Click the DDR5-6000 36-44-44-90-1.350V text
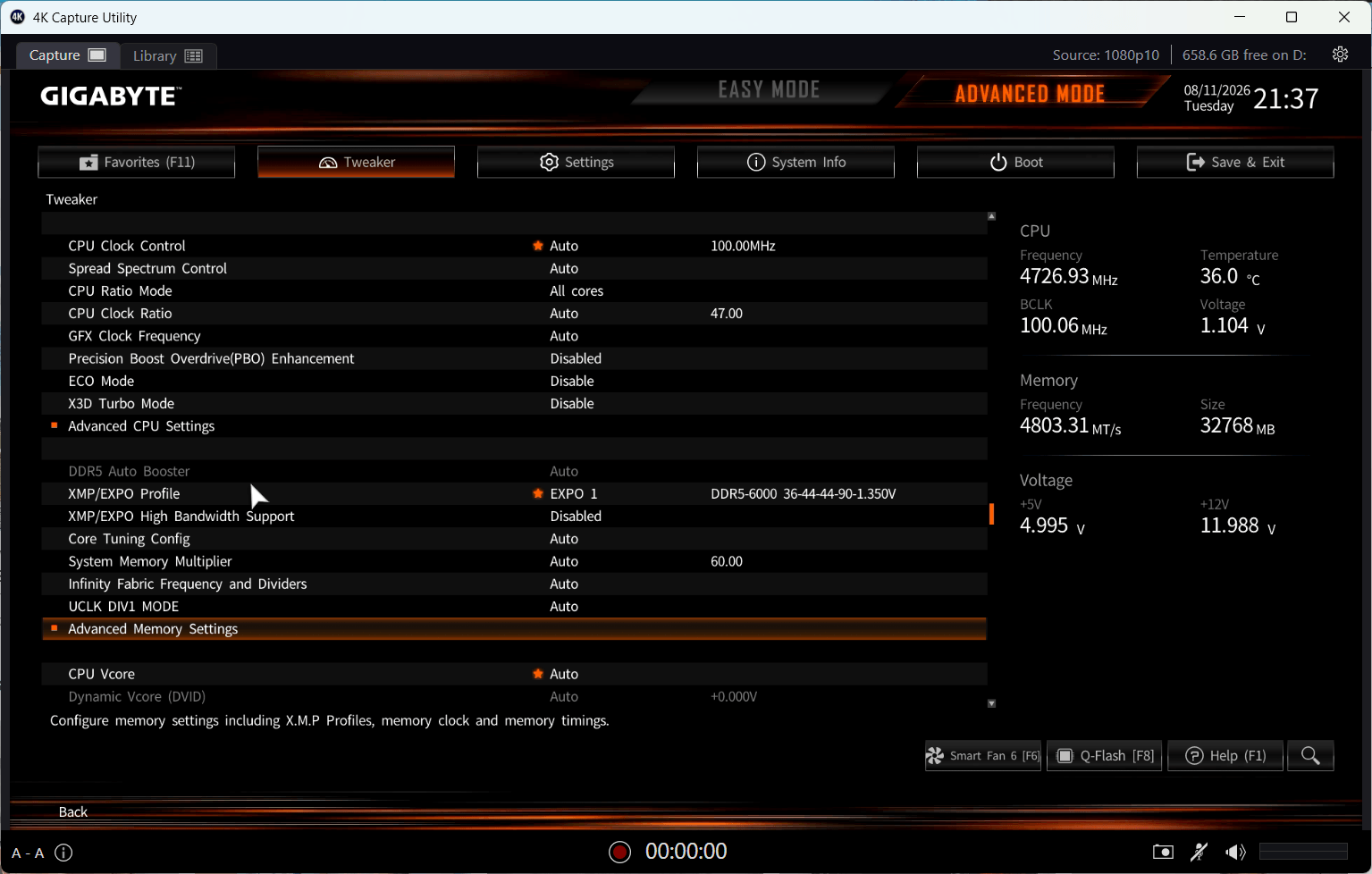The height and width of the screenshot is (874, 1372). point(804,493)
